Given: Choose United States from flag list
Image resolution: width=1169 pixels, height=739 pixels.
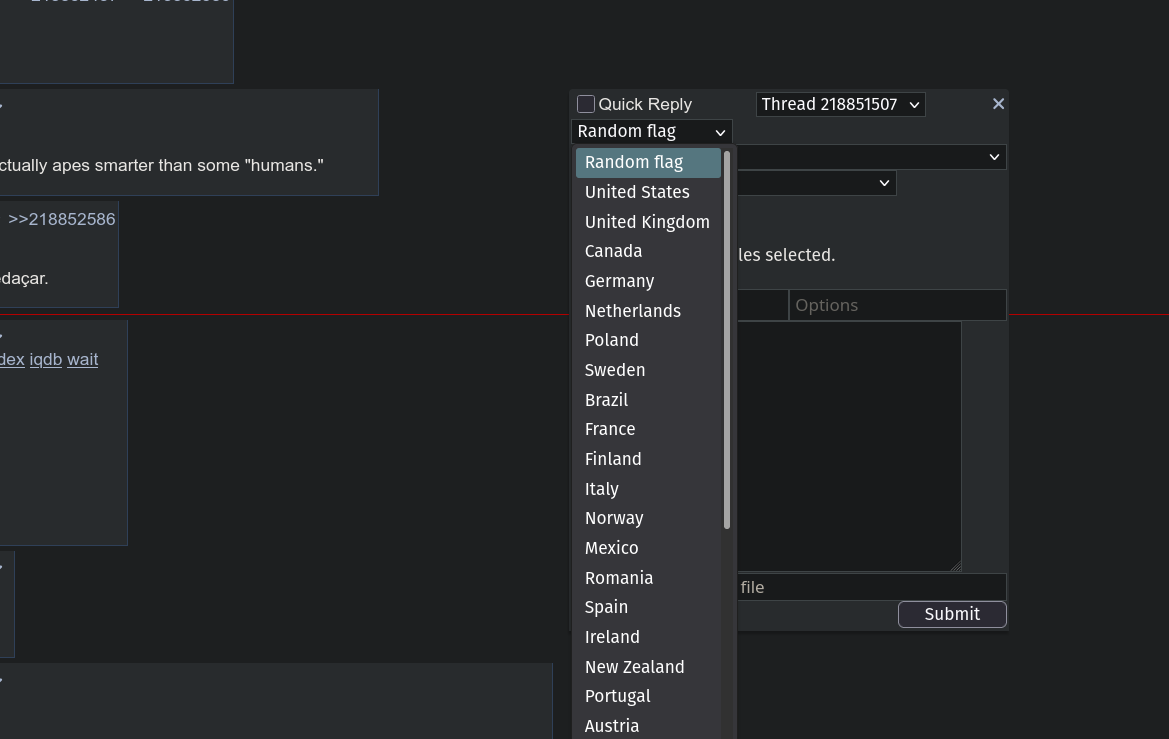Looking at the screenshot, I should [x=648, y=192].
